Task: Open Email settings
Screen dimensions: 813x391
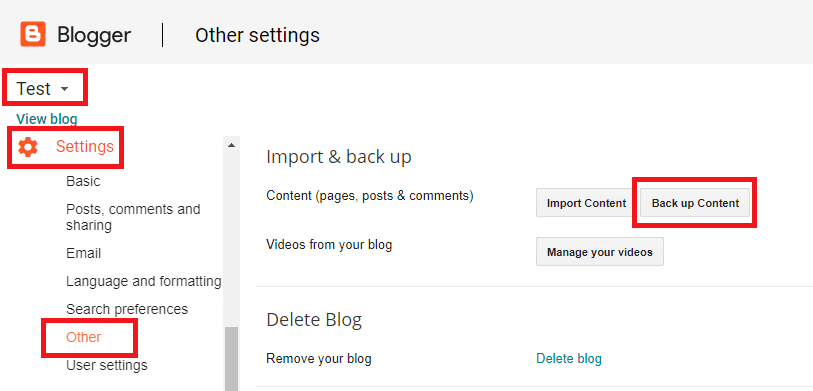Action: (x=83, y=254)
